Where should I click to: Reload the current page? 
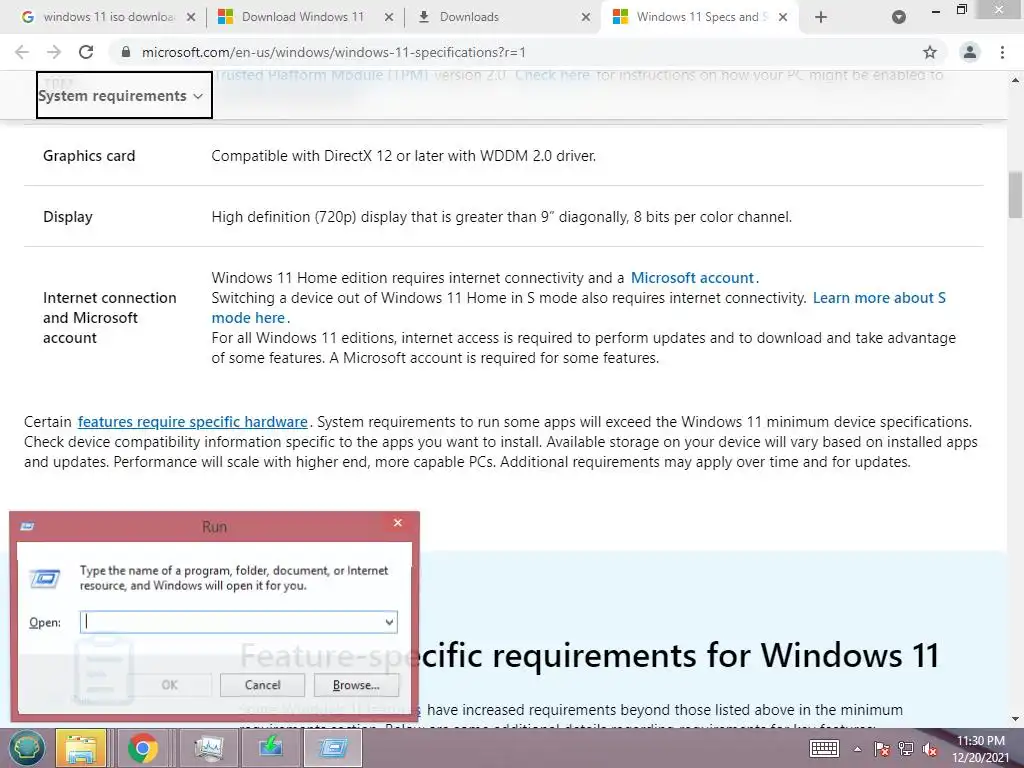click(x=86, y=52)
